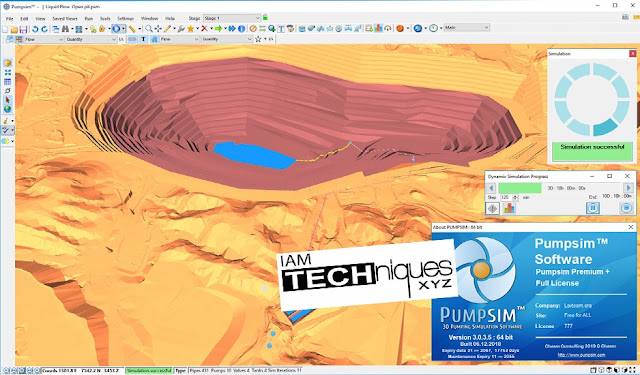The image size is (640, 375).
Task: Click the undo arrow icon
Action: coord(35,29)
